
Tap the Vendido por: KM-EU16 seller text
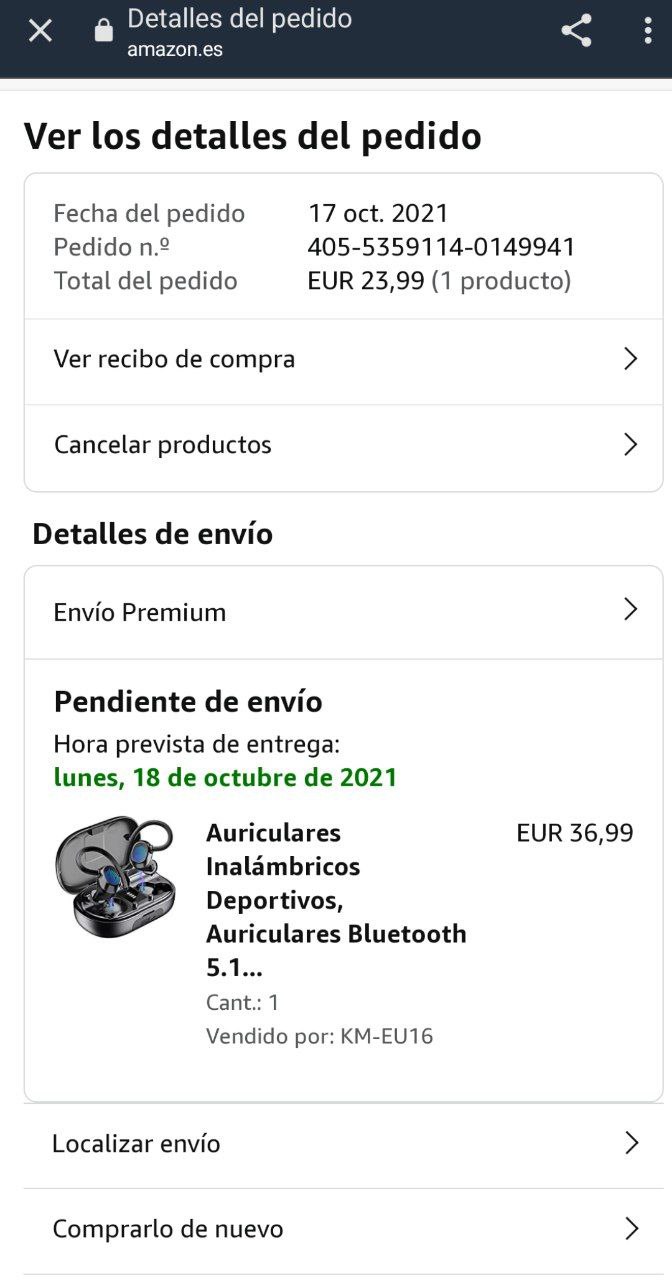pos(319,1036)
